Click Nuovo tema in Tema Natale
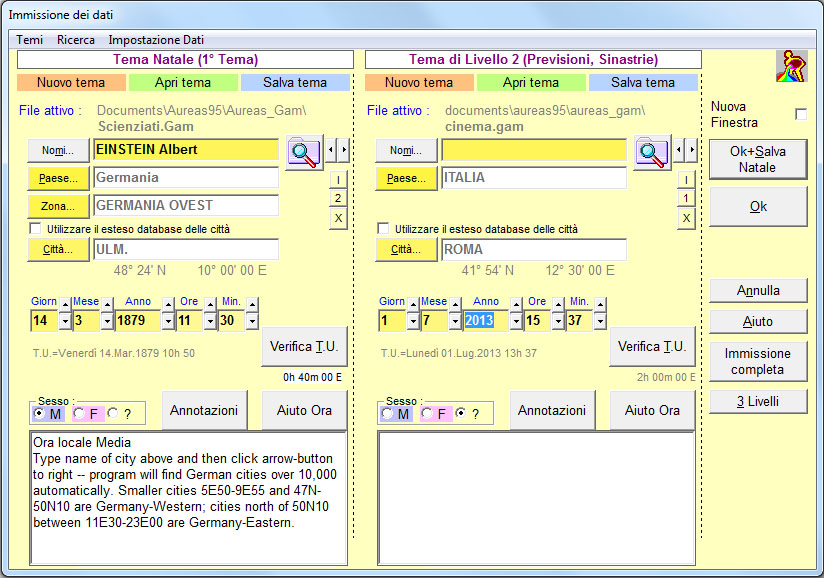Viewport: 824px width, 578px height. tap(71, 82)
